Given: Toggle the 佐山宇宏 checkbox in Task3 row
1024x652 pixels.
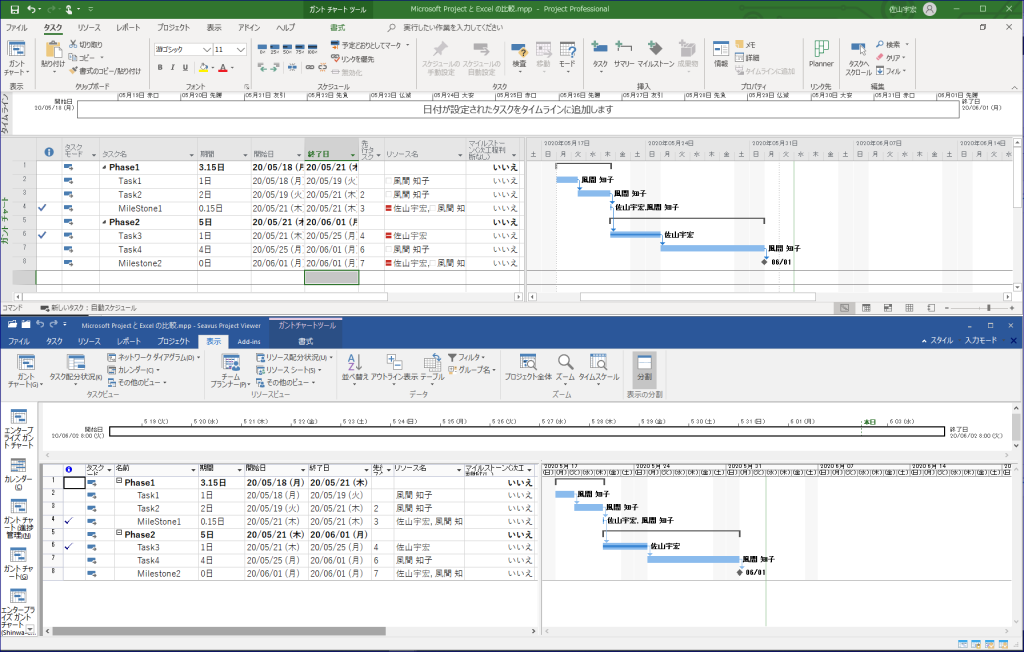Looking at the screenshot, I should 389,236.
